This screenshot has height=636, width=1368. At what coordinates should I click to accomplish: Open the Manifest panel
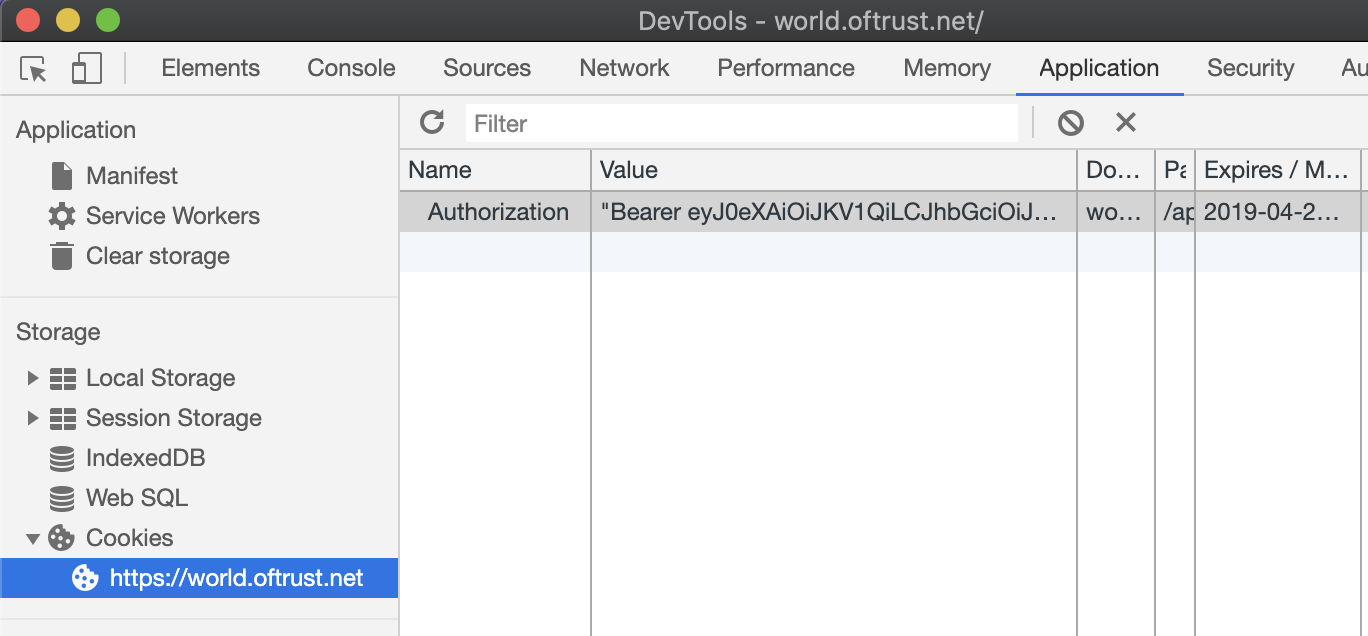131,176
